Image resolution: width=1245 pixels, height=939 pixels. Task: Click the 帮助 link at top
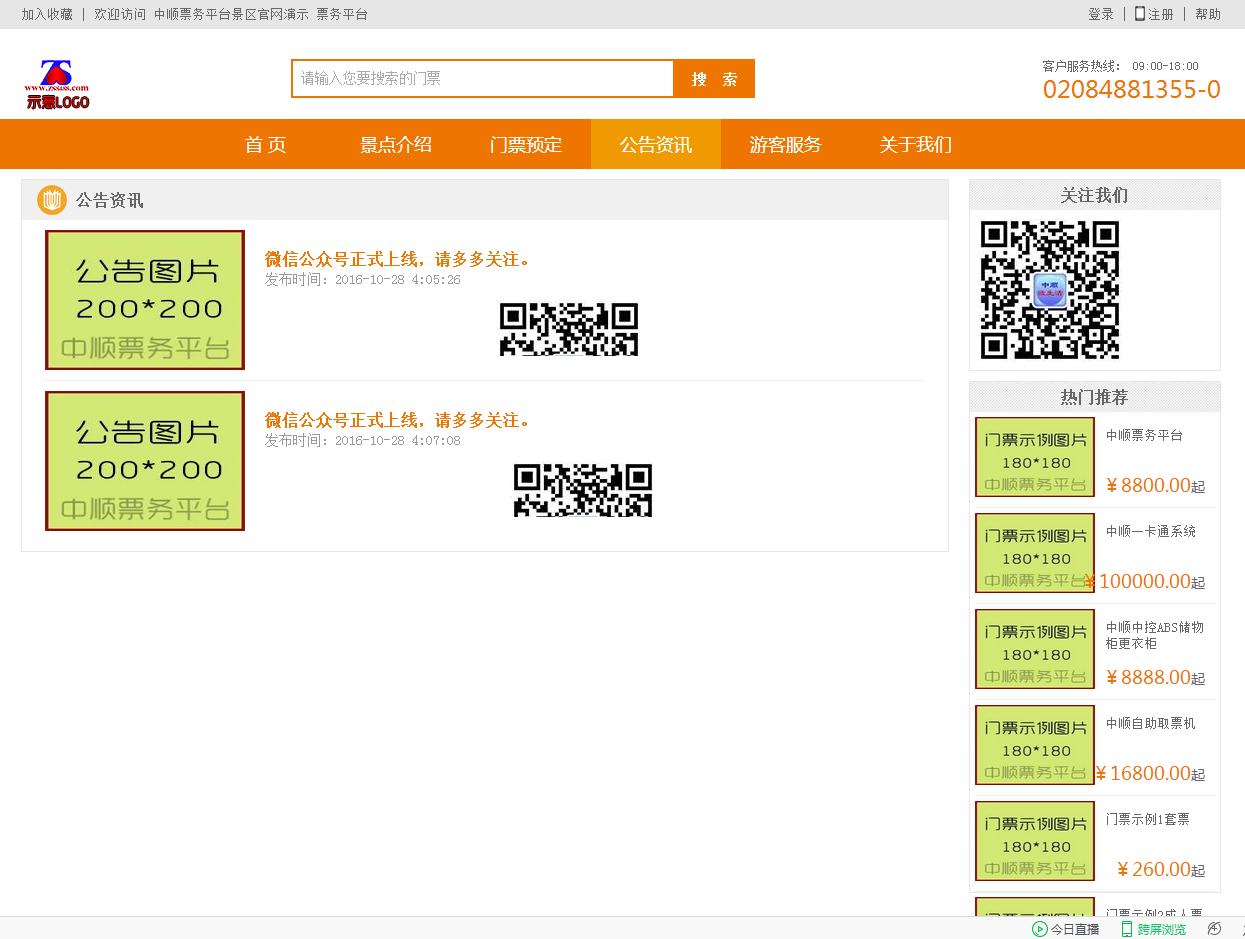(x=1208, y=14)
